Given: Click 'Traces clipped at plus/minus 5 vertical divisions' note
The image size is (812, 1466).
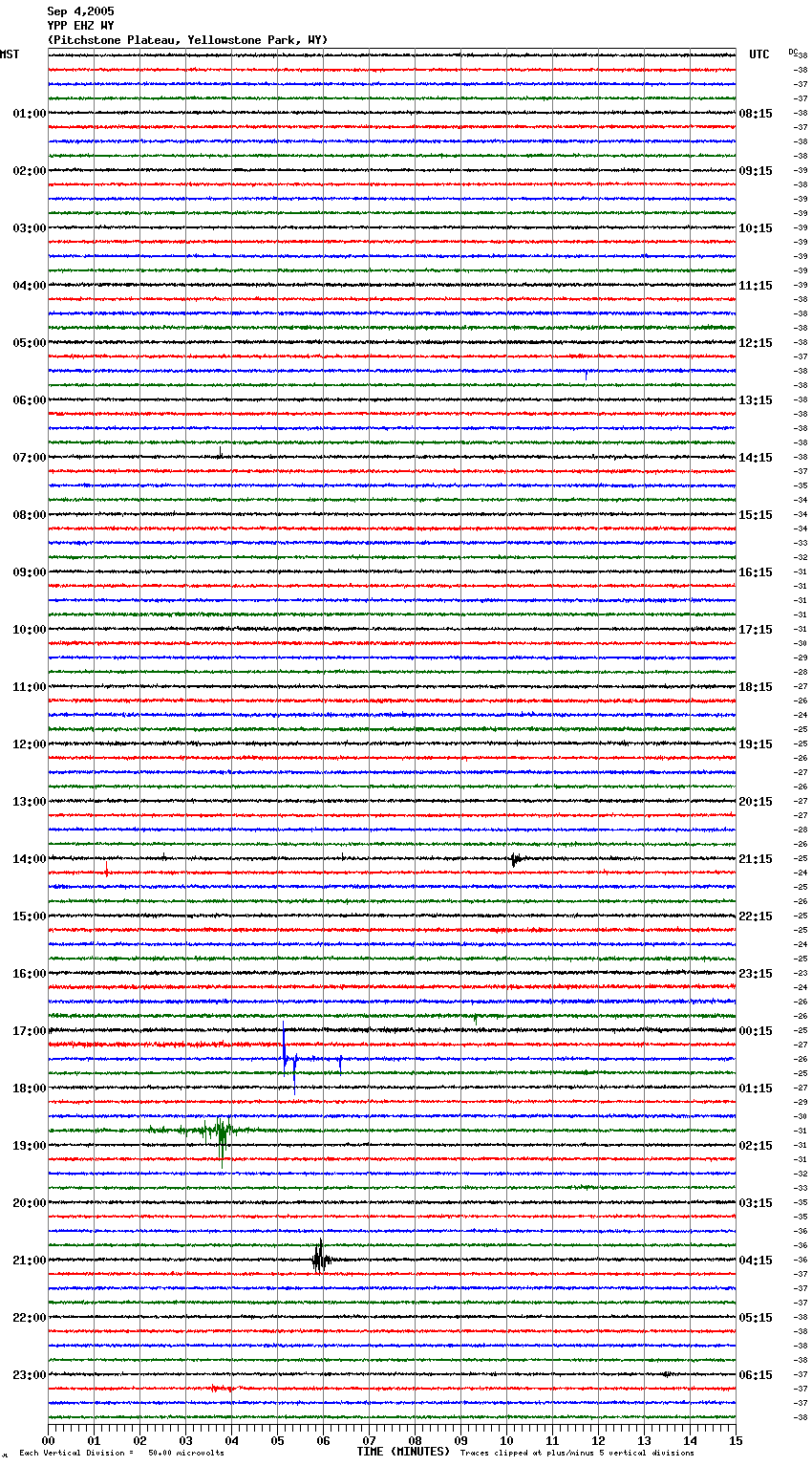Looking at the screenshot, I should click(577, 1454).
